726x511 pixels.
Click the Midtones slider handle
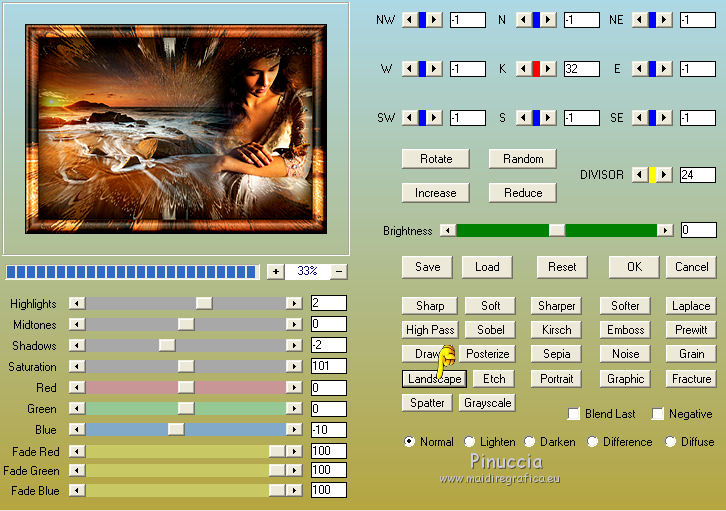pos(186,324)
